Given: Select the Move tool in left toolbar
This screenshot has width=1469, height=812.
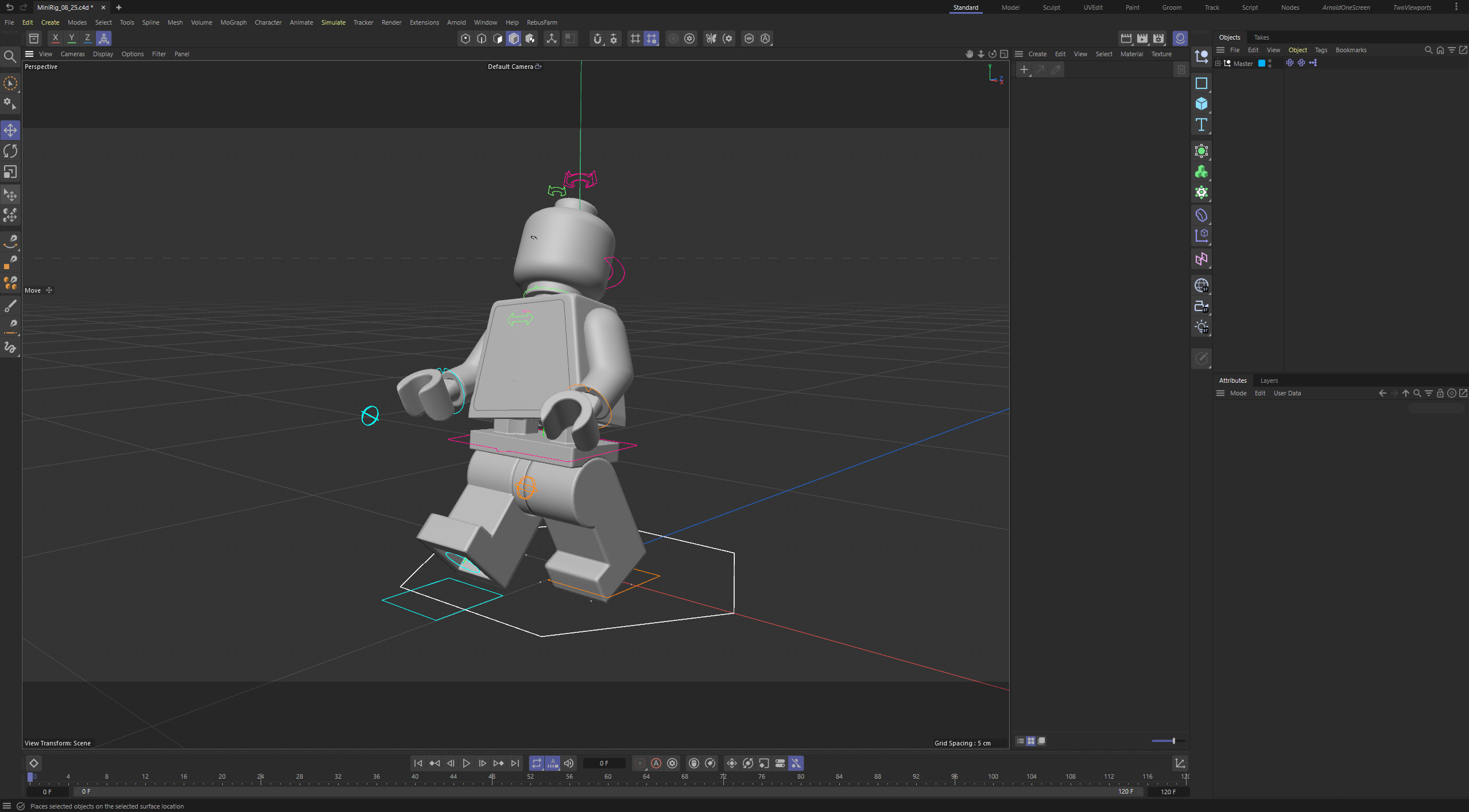Looking at the screenshot, I should [10, 130].
